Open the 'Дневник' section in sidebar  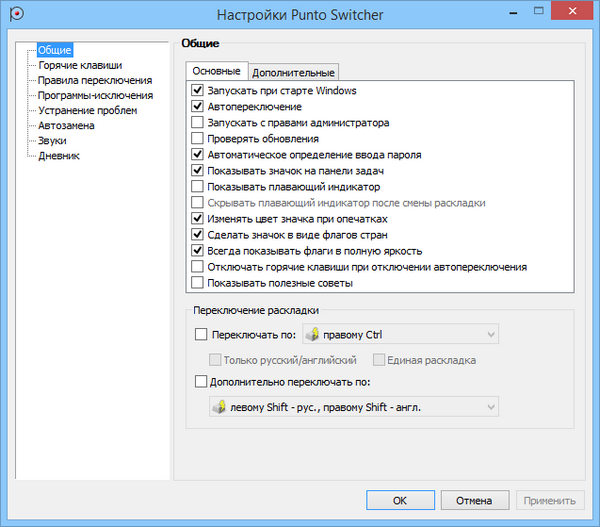59,156
